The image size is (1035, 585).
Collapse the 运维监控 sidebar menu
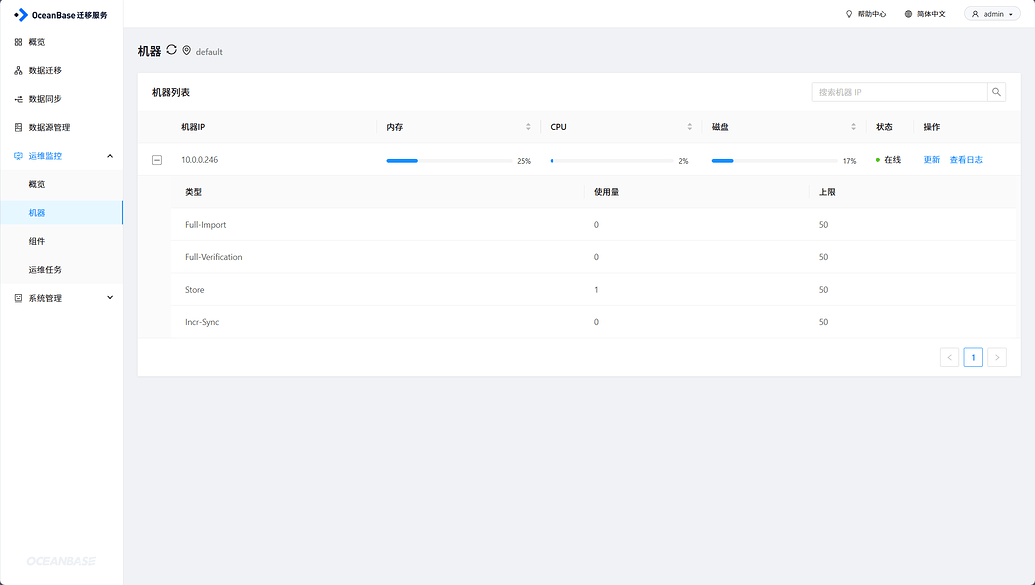pos(110,156)
